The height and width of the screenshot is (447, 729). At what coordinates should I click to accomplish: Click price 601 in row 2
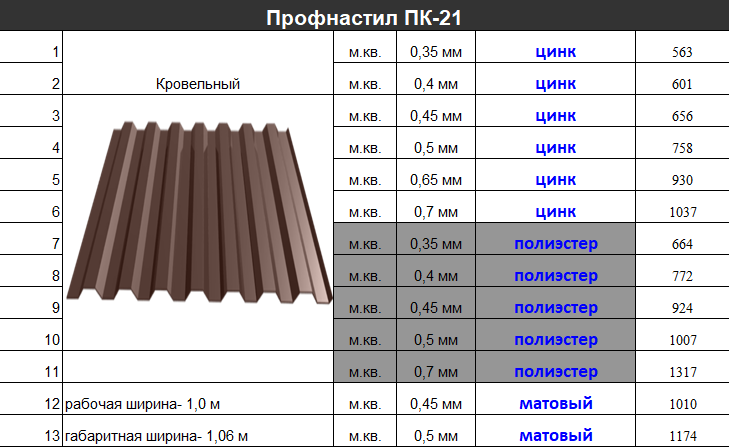(682, 84)
